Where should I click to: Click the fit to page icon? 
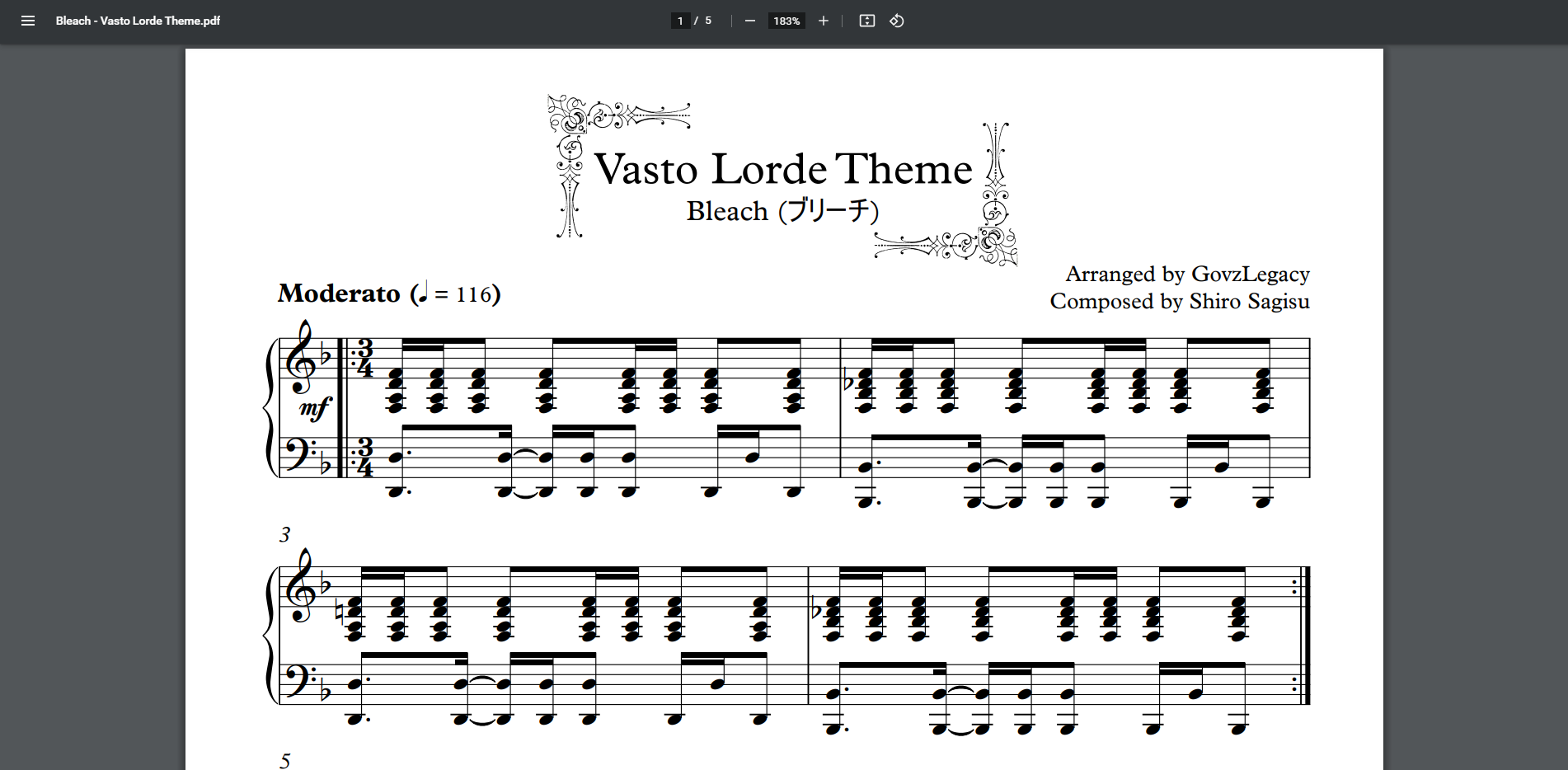point(866,21)
